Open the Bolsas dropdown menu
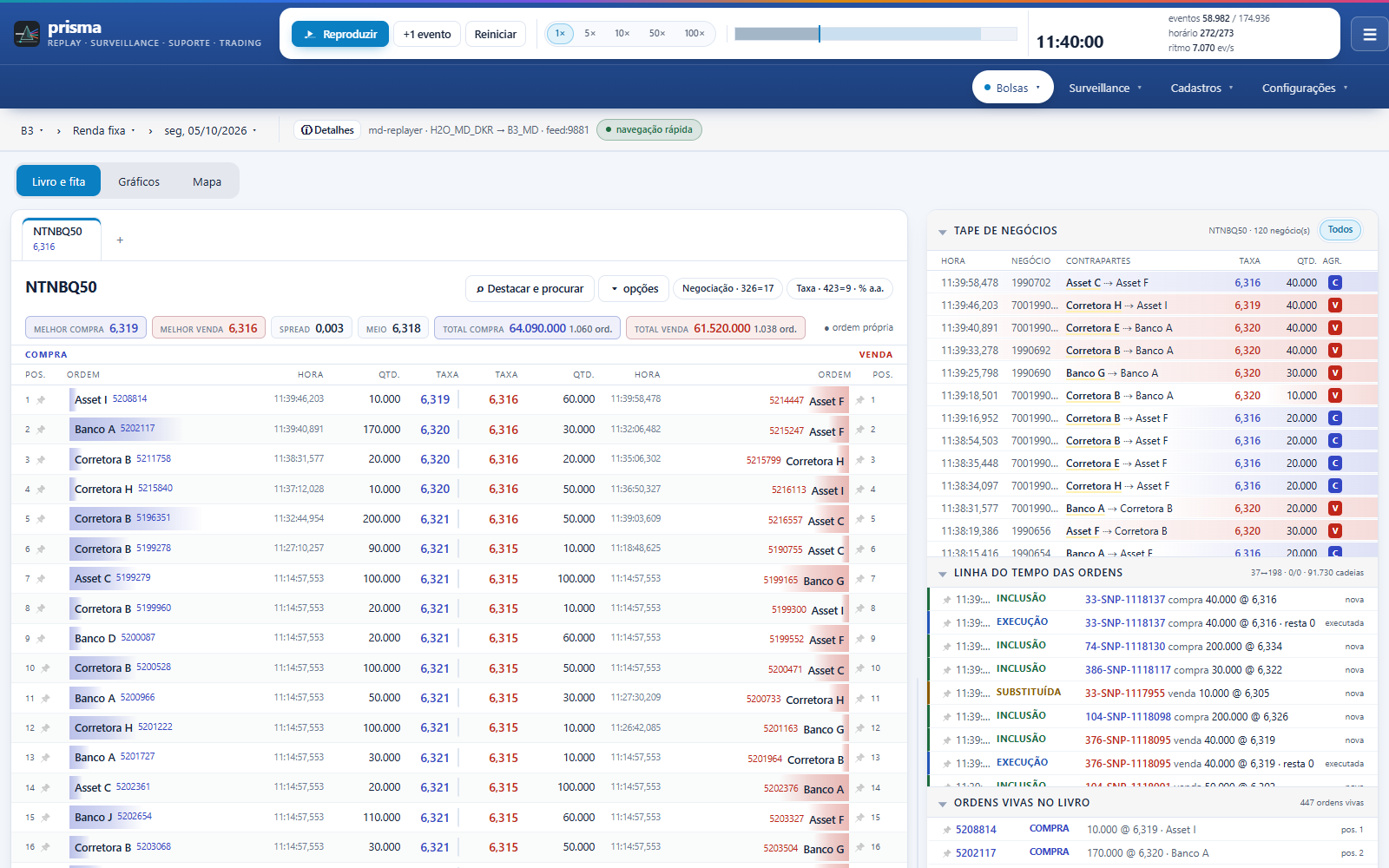Screen dimensions: 1389x868 (1012, 88)
